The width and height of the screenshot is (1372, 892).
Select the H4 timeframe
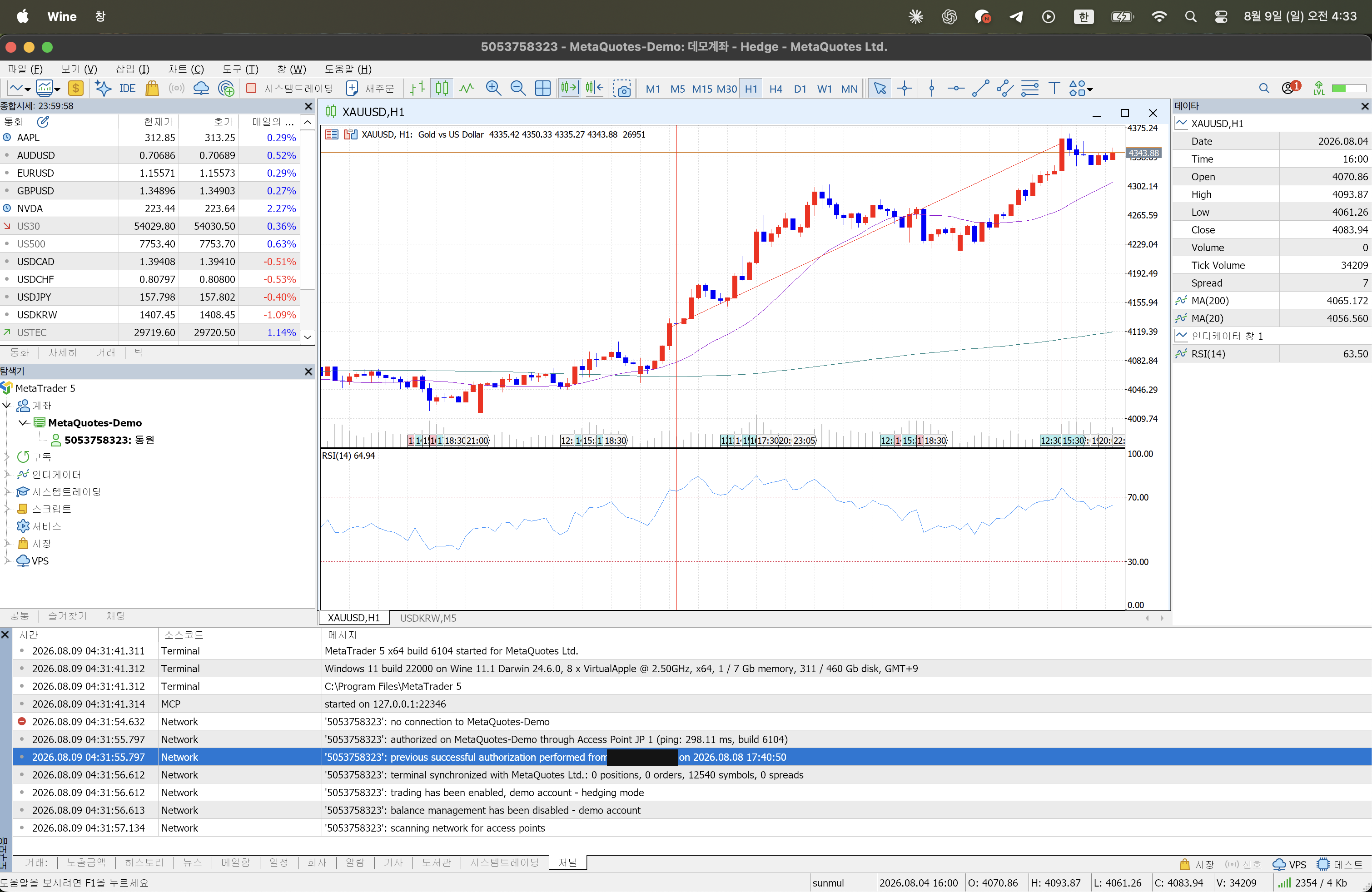775,89
